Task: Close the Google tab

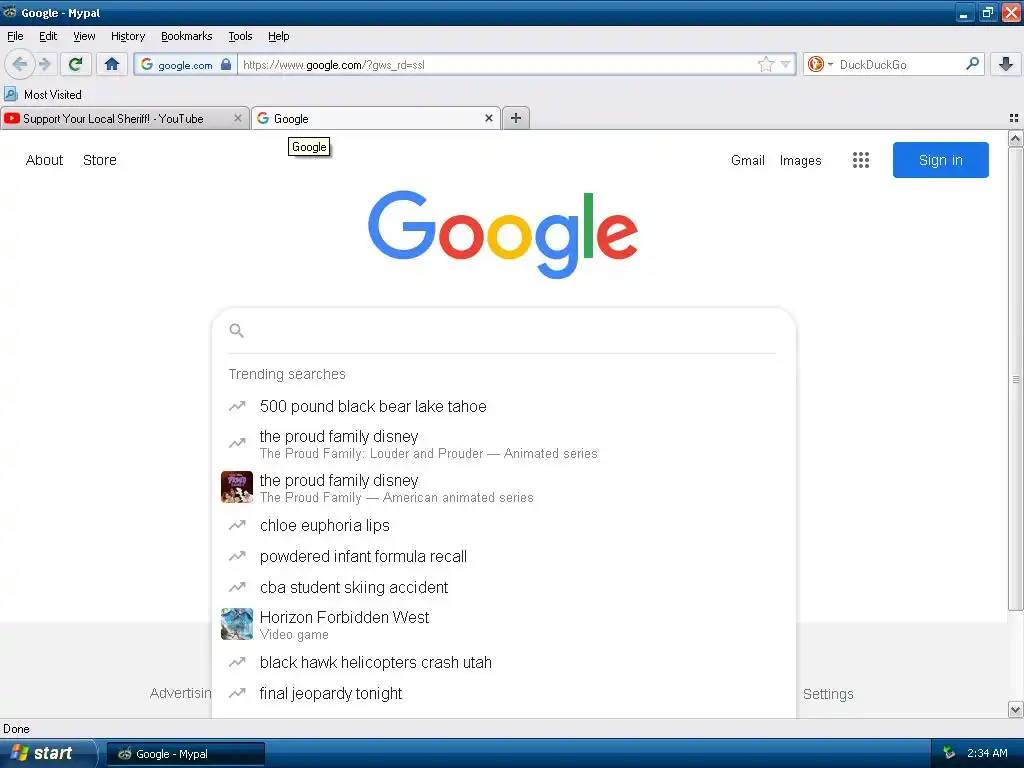Action: click(488, 118)
